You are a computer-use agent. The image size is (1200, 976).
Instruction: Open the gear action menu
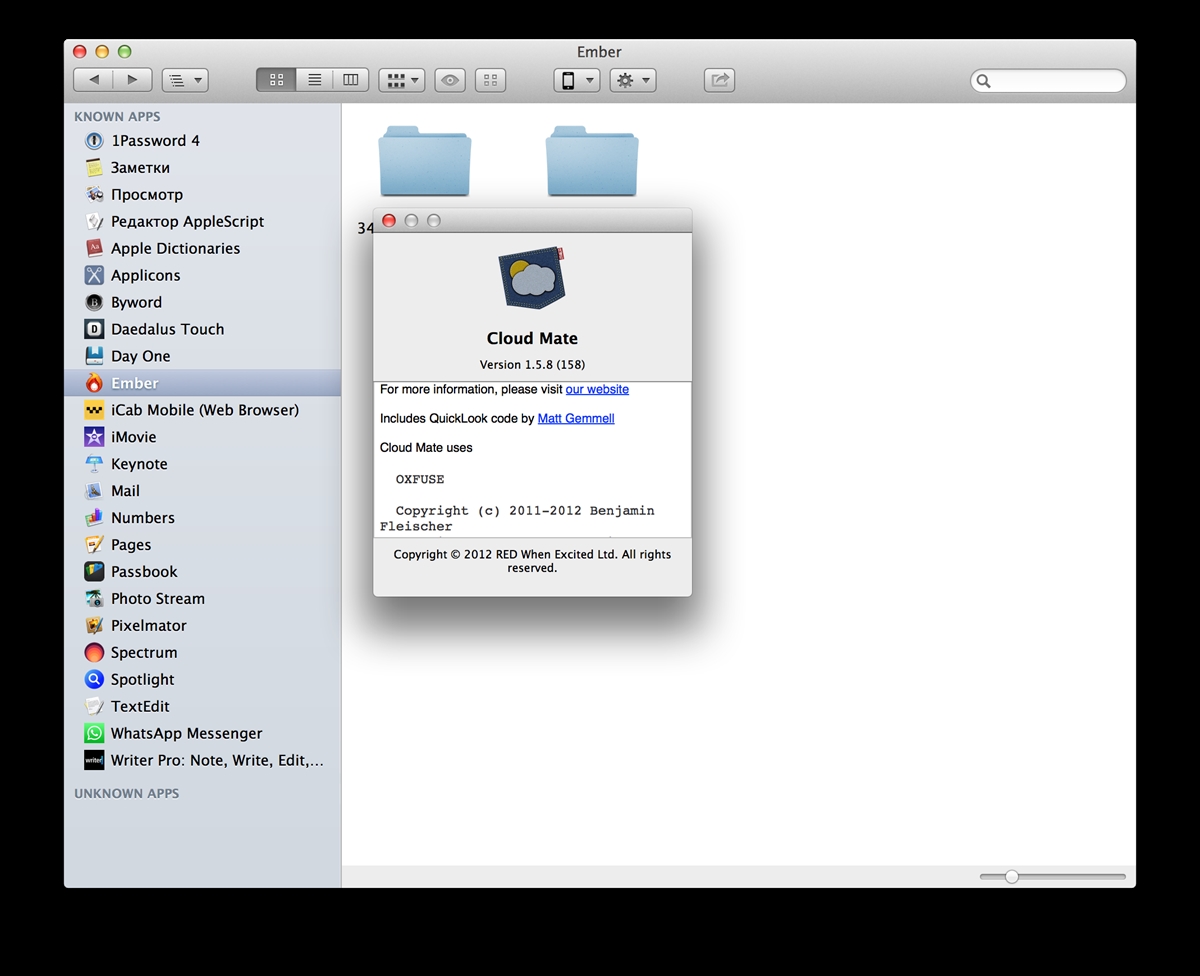(633, 80)
